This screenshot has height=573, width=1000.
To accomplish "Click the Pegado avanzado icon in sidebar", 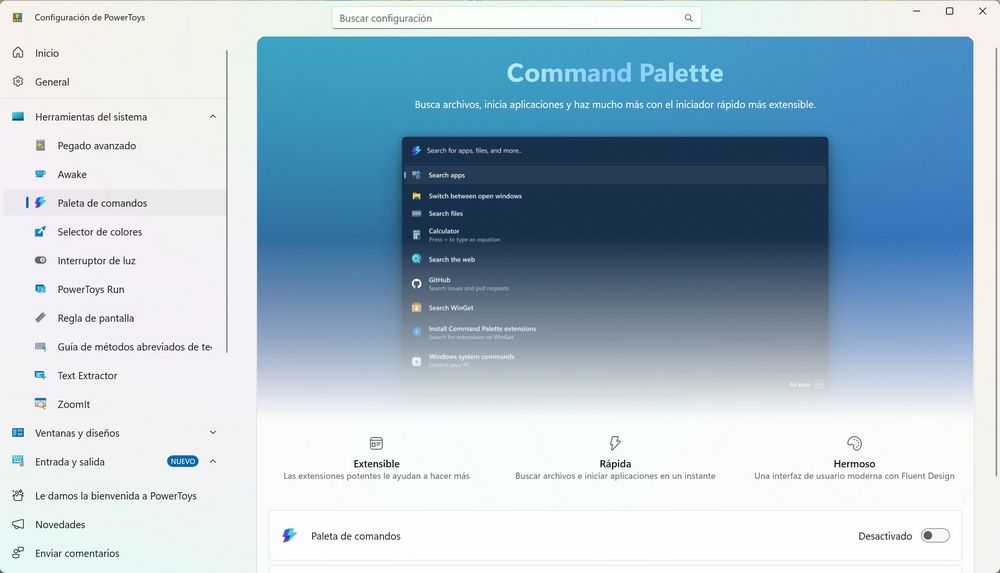I will pyautogui.click(x=40, y=146).
